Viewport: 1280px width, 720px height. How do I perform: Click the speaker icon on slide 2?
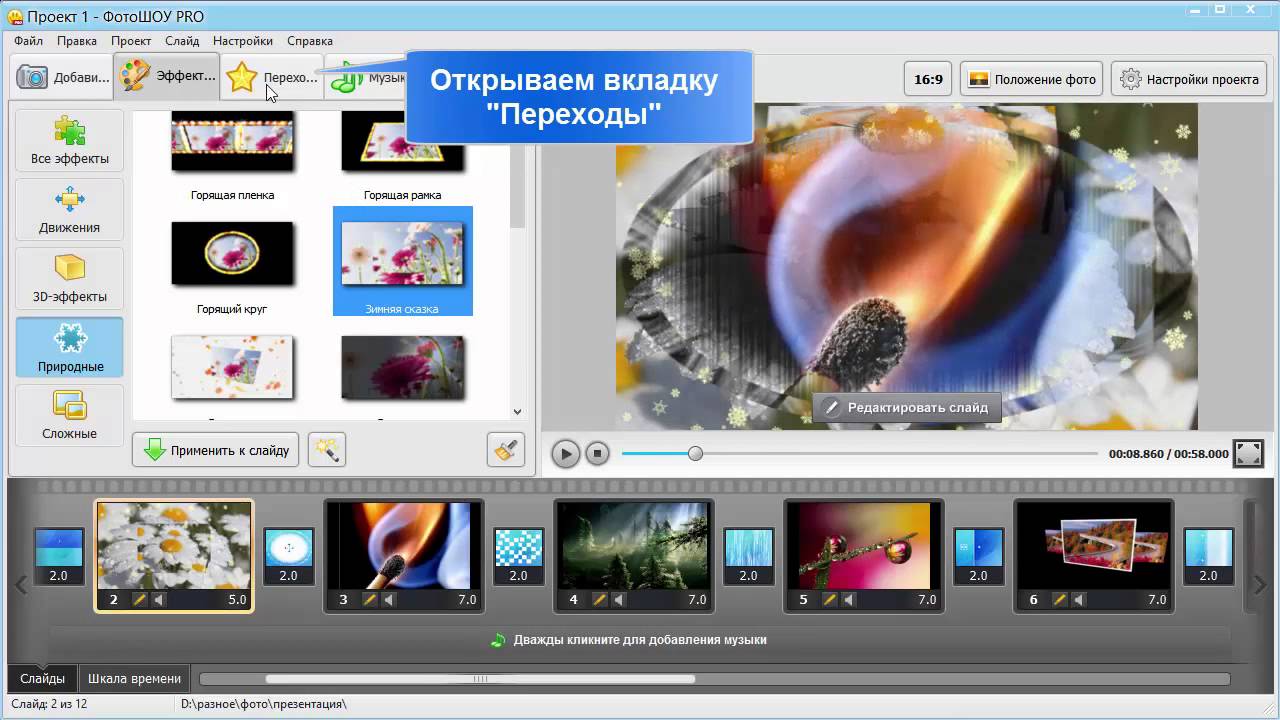pyautogui.click(x=158, y=600)
